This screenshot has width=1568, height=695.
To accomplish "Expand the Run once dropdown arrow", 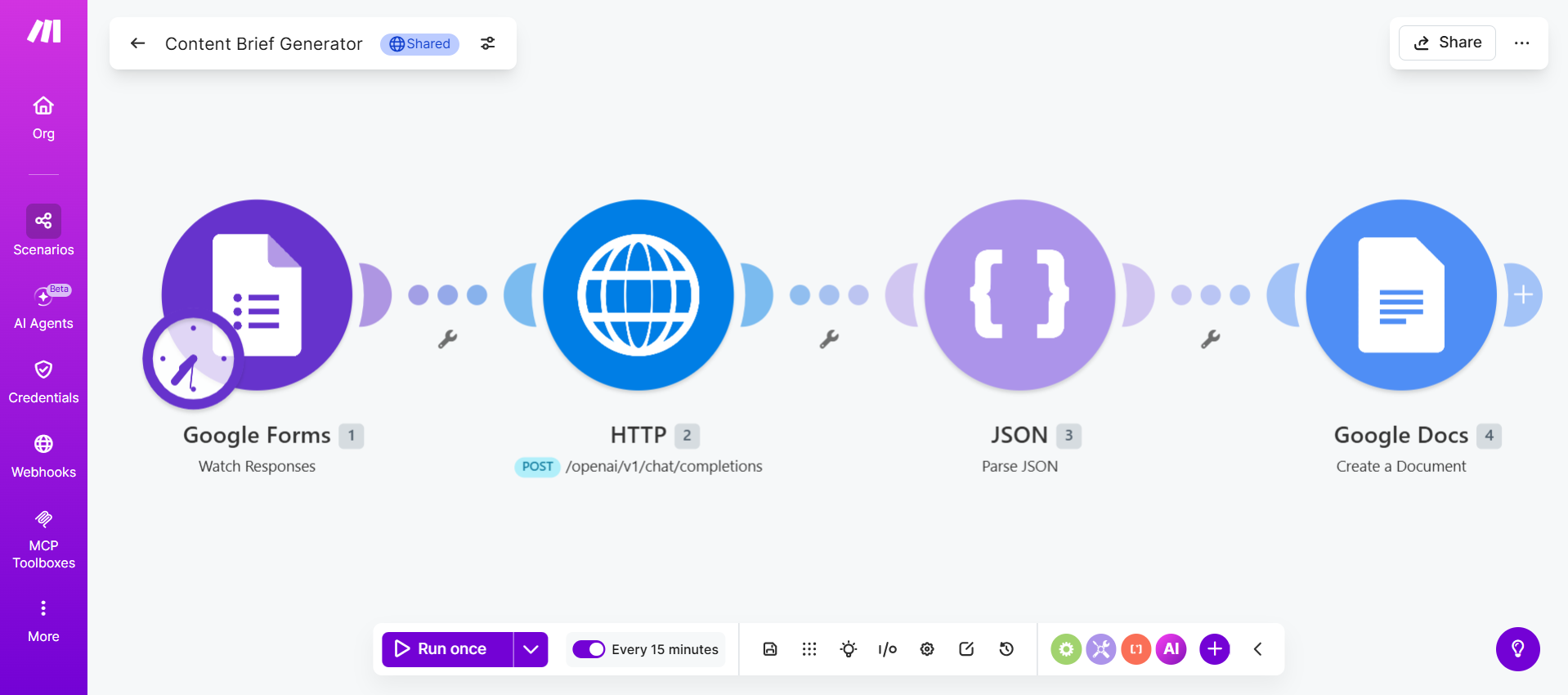I will click(x=531, y=649).
